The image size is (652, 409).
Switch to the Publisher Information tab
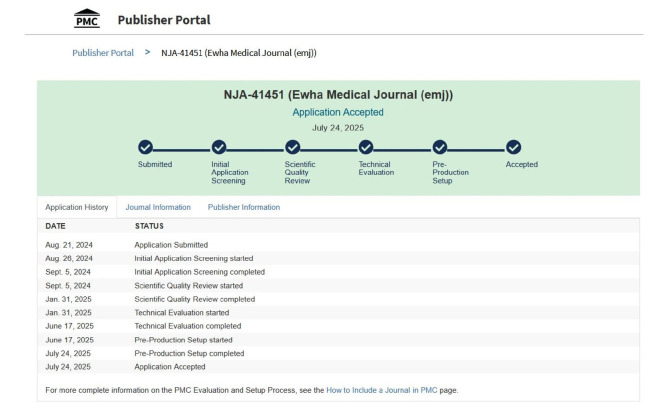[x=244, y=207]
